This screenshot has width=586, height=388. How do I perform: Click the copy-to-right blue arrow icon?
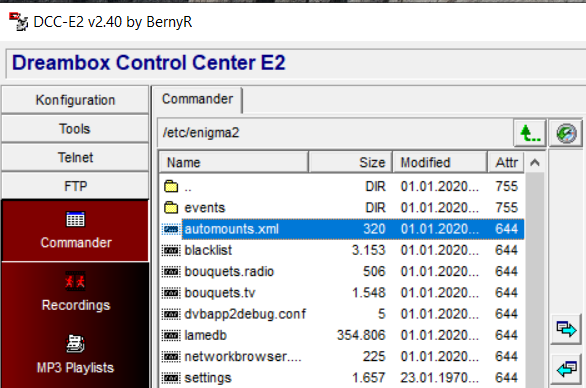566,329
